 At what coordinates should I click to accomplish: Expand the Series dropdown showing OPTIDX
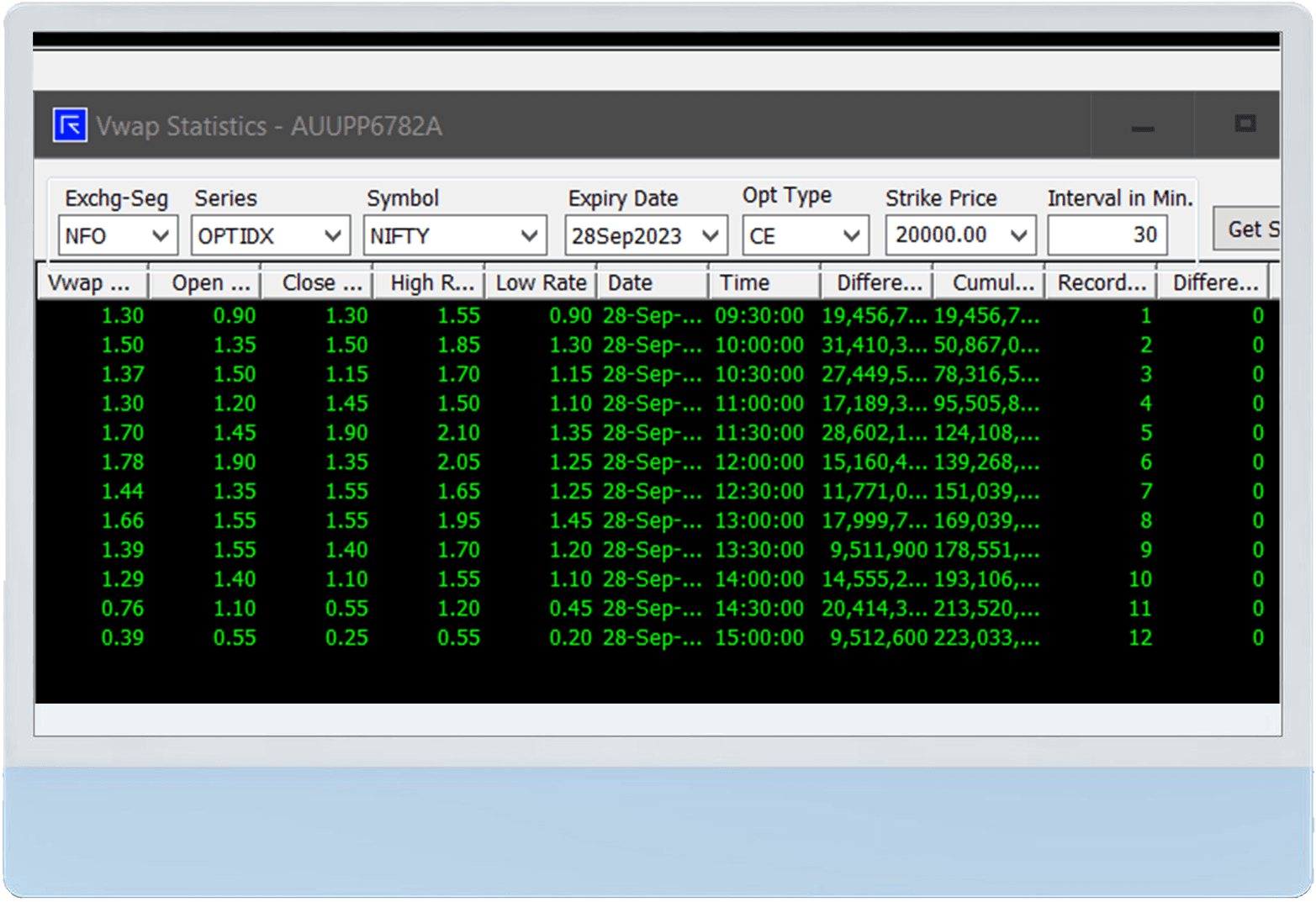pyautogui.click(x=333, y=235)
